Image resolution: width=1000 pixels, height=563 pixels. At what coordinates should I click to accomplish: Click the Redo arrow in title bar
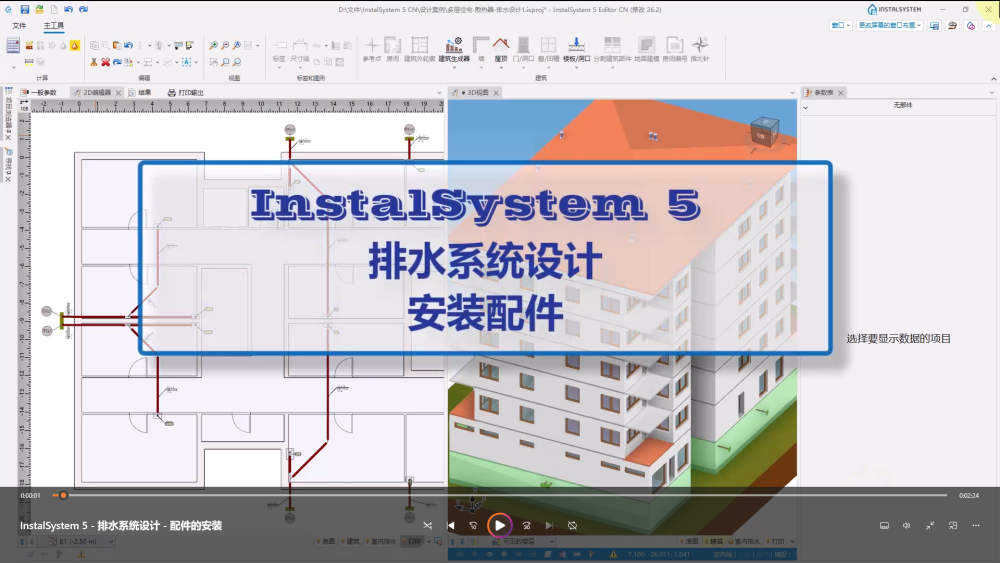pos(84,10)
